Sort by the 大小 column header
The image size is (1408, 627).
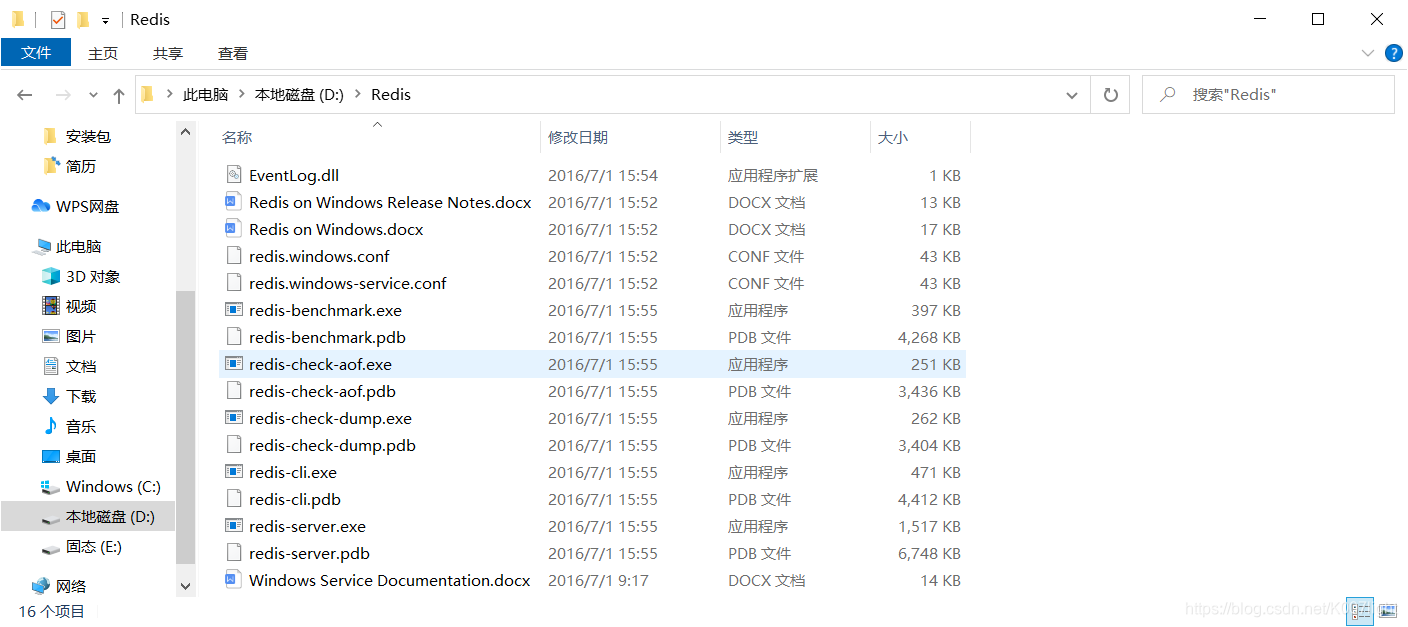[x=893, y=137]
